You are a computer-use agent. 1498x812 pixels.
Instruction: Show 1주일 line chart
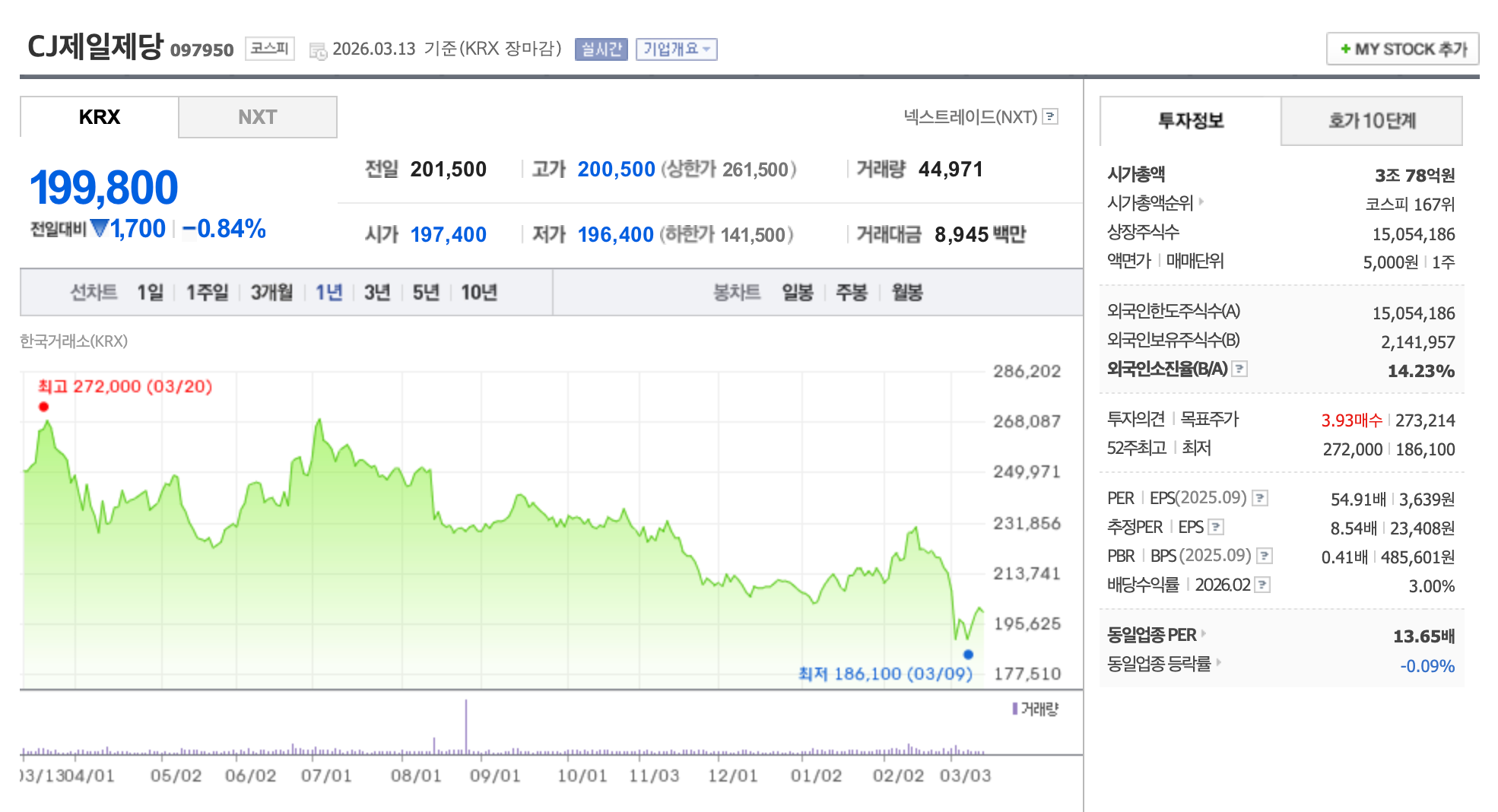pos(207,293)
